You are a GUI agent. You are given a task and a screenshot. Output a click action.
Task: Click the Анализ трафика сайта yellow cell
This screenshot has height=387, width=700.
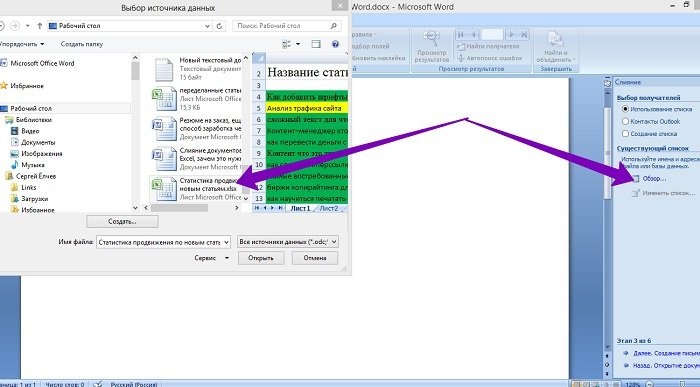tap(307, 108)
